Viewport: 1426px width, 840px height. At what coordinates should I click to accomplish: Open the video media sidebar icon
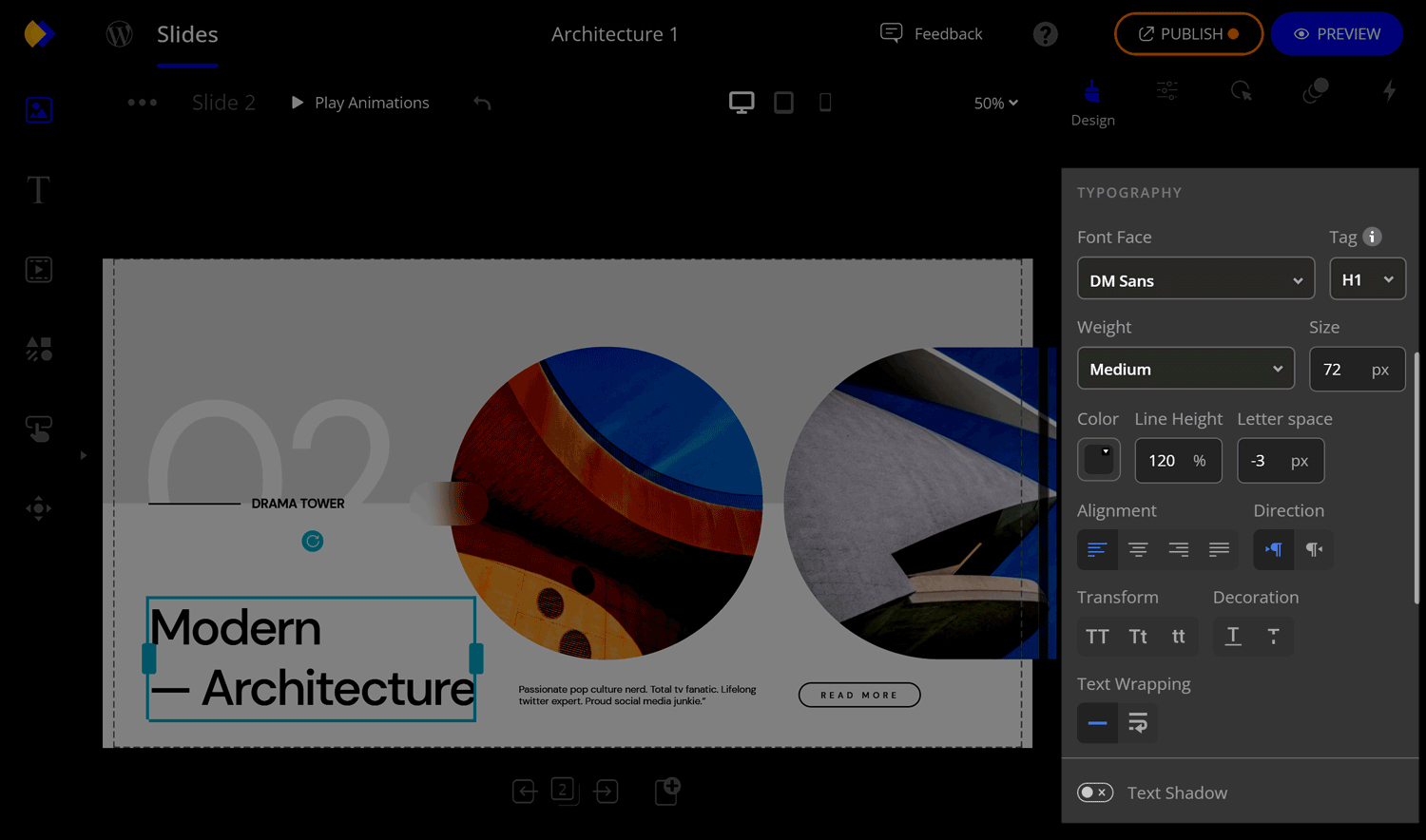[x=39, y=270]
